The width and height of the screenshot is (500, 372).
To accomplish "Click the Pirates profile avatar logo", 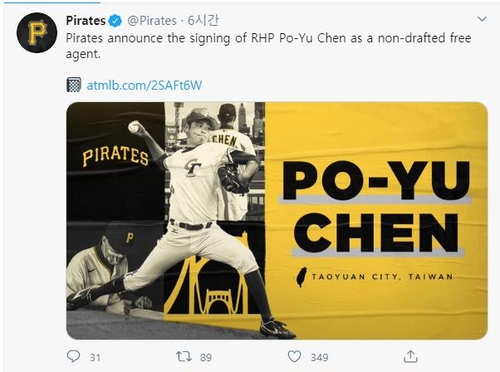I will click(37, 33).
